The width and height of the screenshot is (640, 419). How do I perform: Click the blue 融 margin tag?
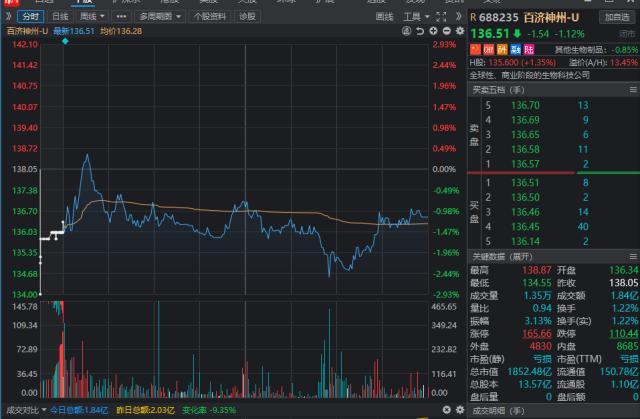point(516,49)
